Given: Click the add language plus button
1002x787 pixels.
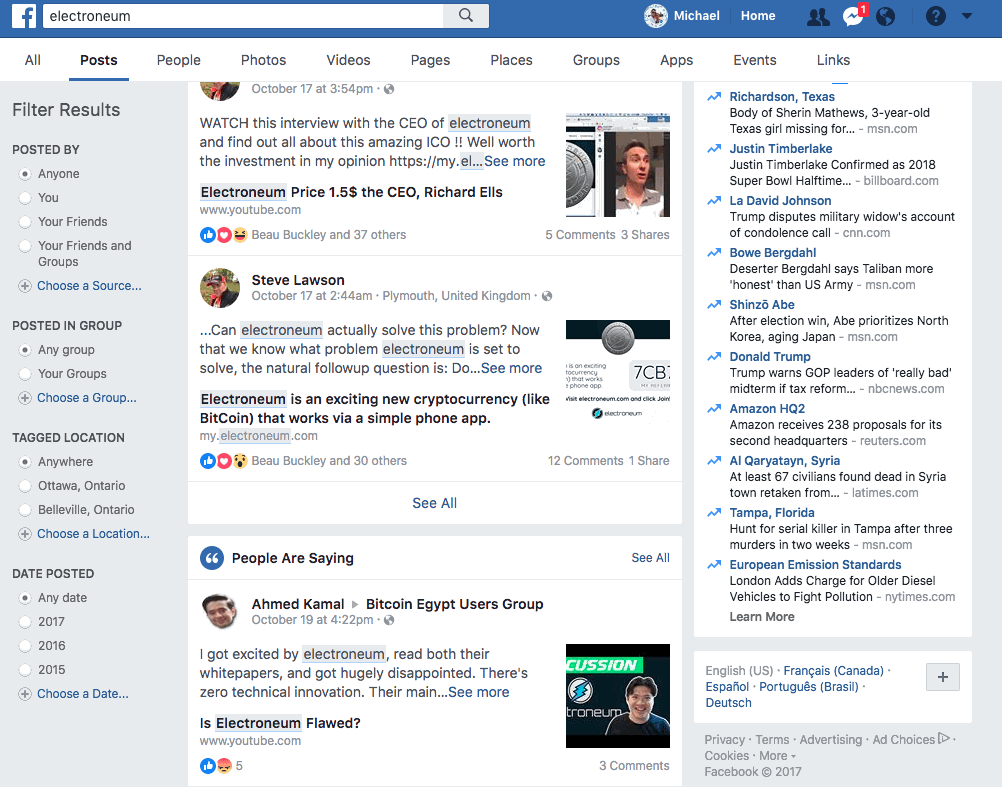Looking at the screenshot, I should click(x=943, y=677).
